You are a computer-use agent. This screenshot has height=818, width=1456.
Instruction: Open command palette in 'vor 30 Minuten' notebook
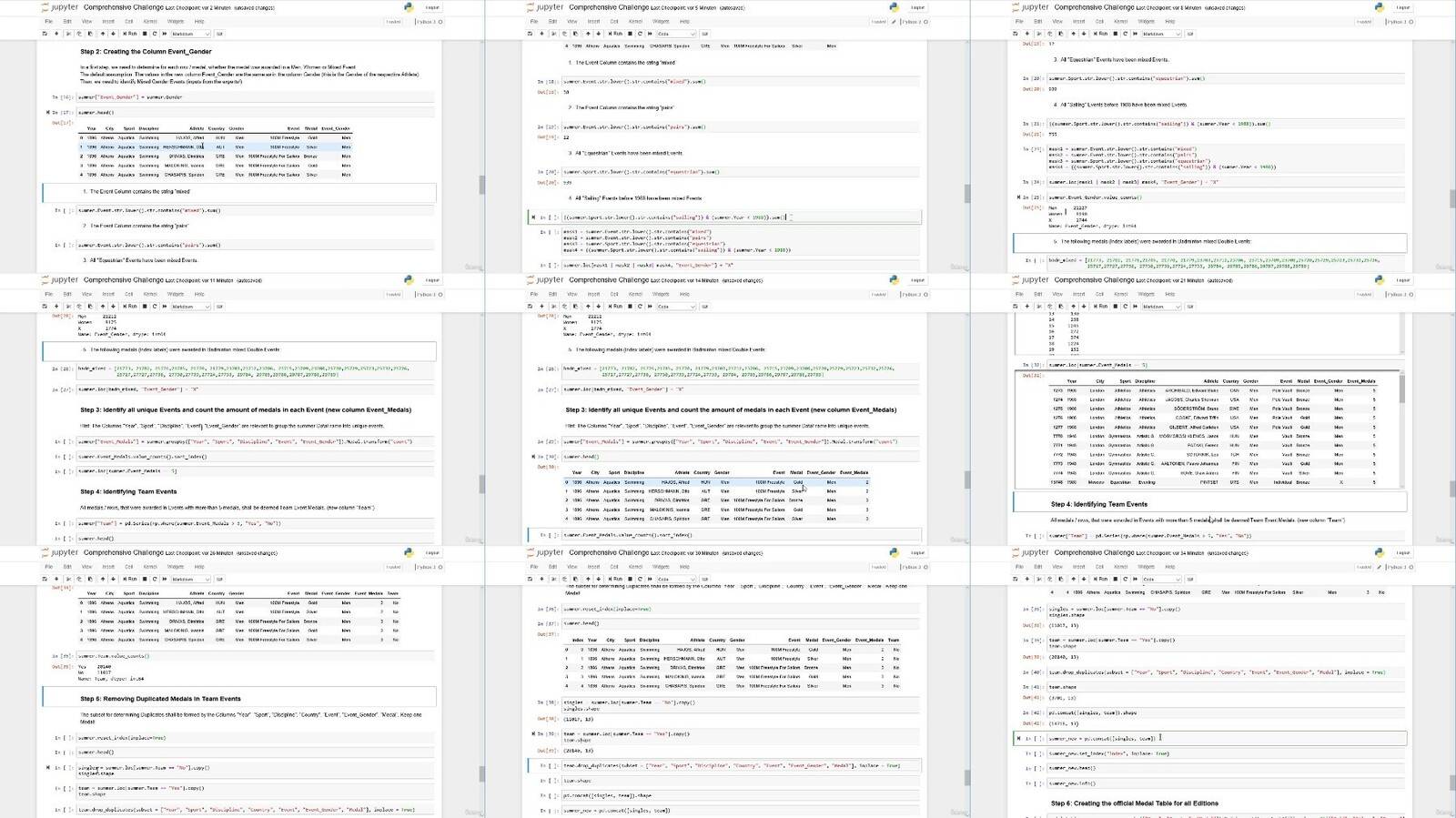[x=704, y=579]
